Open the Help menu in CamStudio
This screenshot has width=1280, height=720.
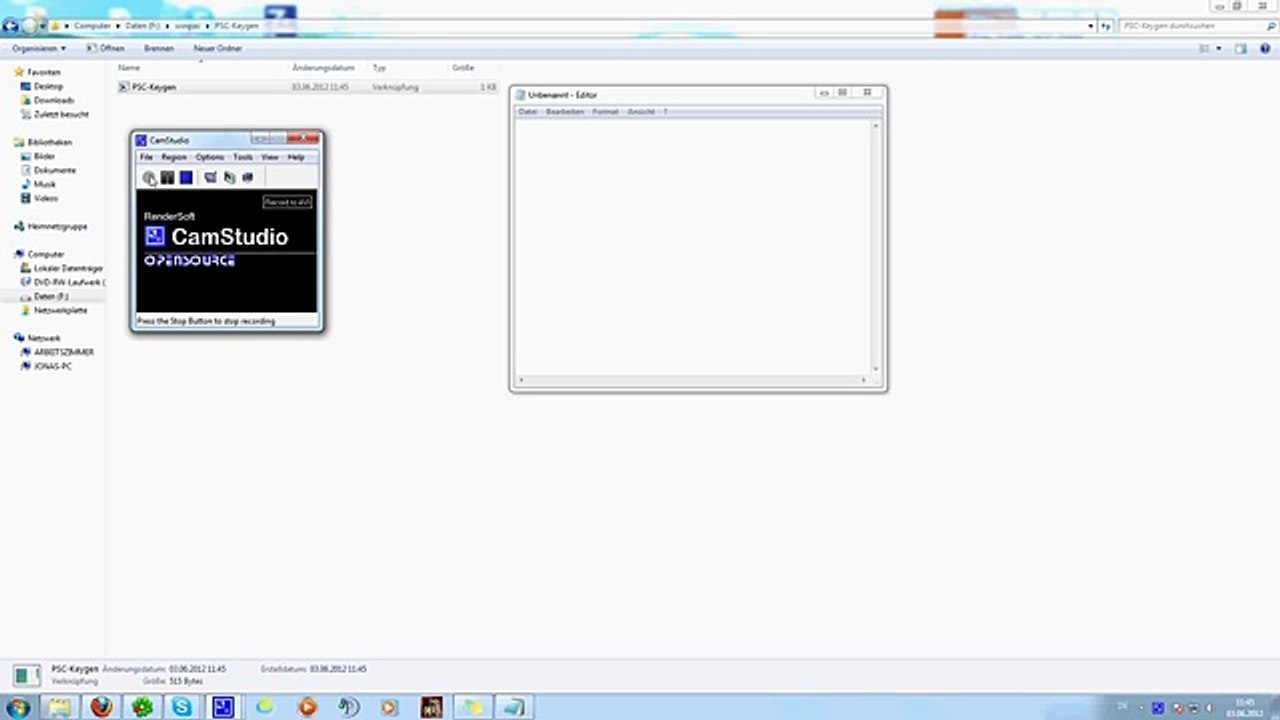pos(296,157)
